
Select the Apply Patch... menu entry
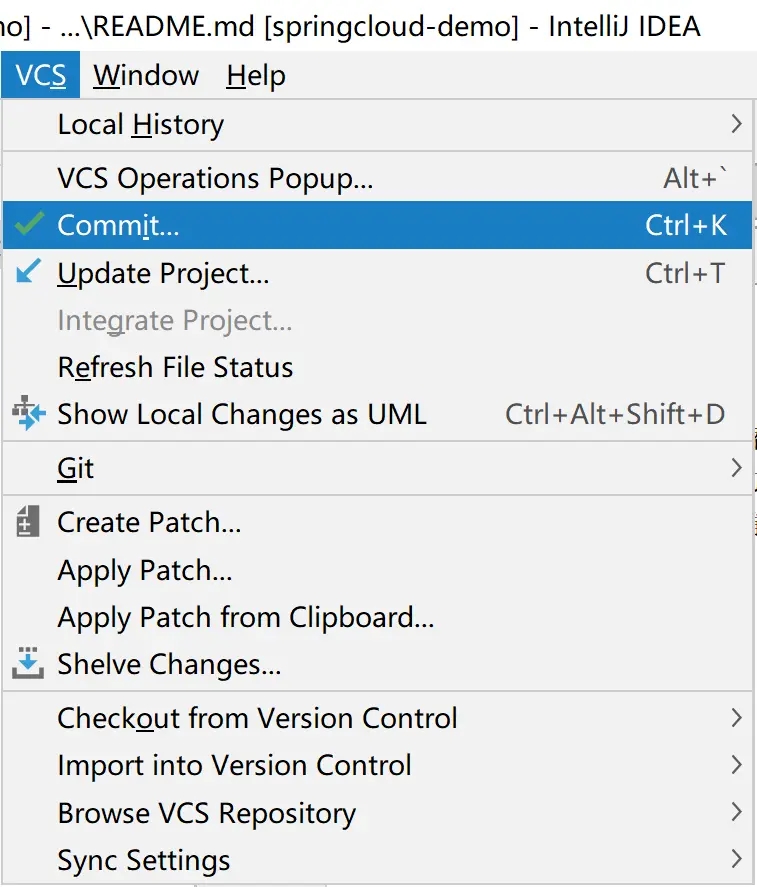coord(145,570)
